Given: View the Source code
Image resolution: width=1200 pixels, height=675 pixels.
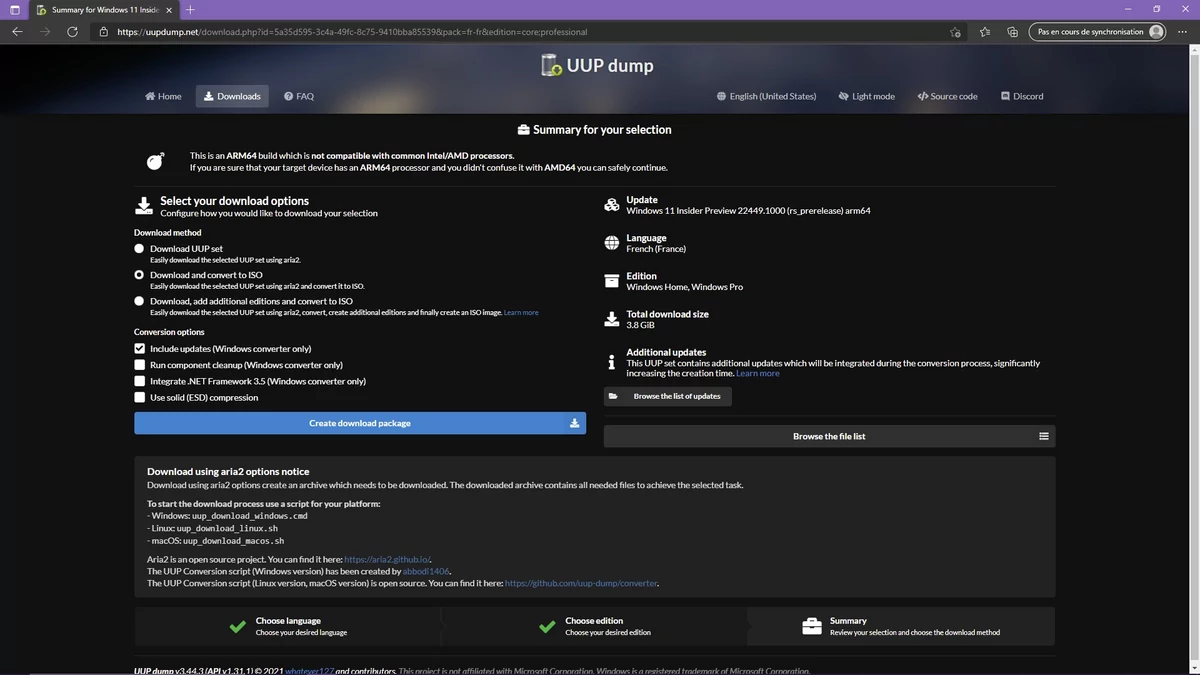Looking at the screenshot, I should pos(946,96).
